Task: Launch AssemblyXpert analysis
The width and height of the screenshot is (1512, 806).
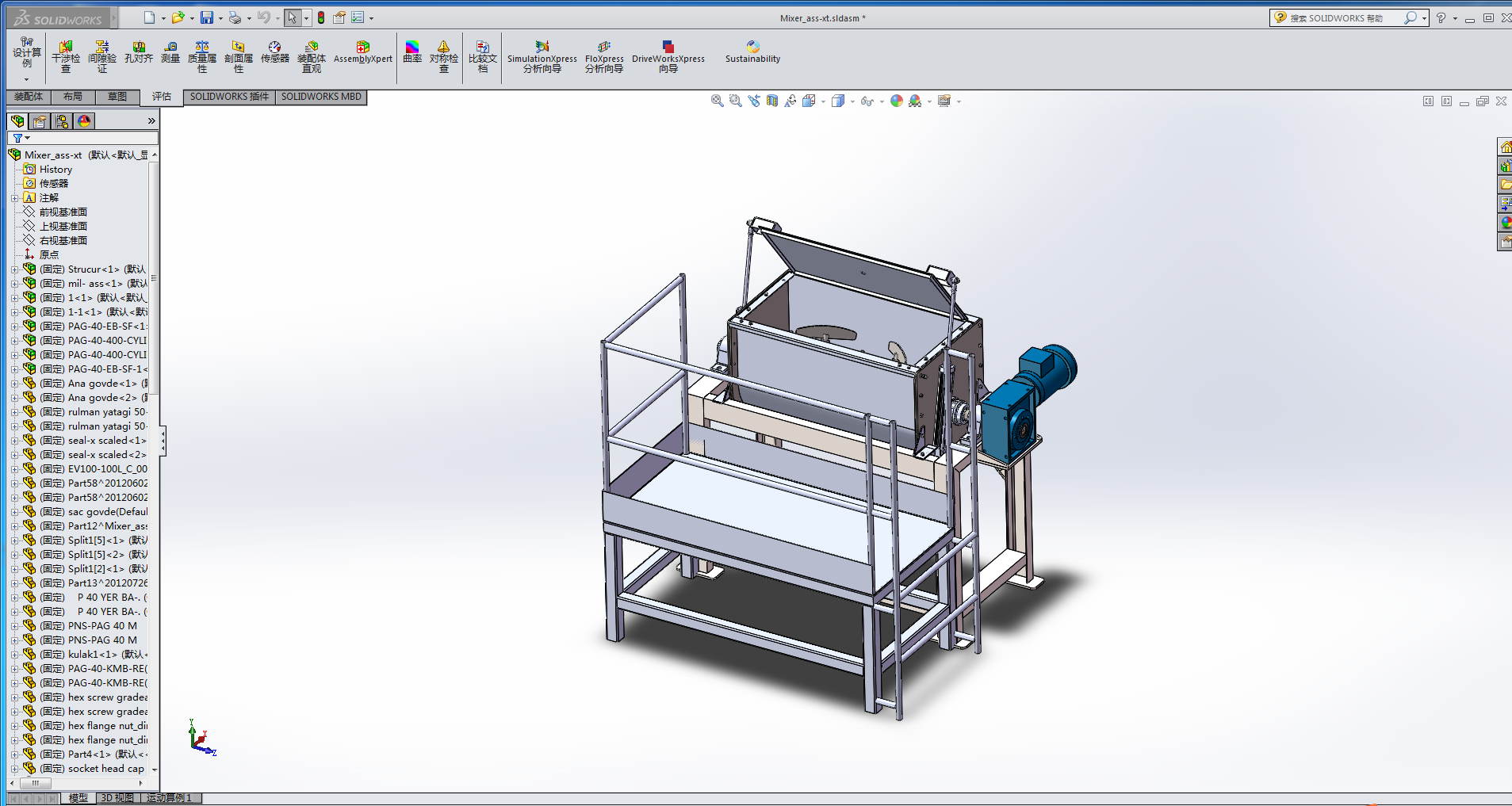Action: [x=362, y=52]
